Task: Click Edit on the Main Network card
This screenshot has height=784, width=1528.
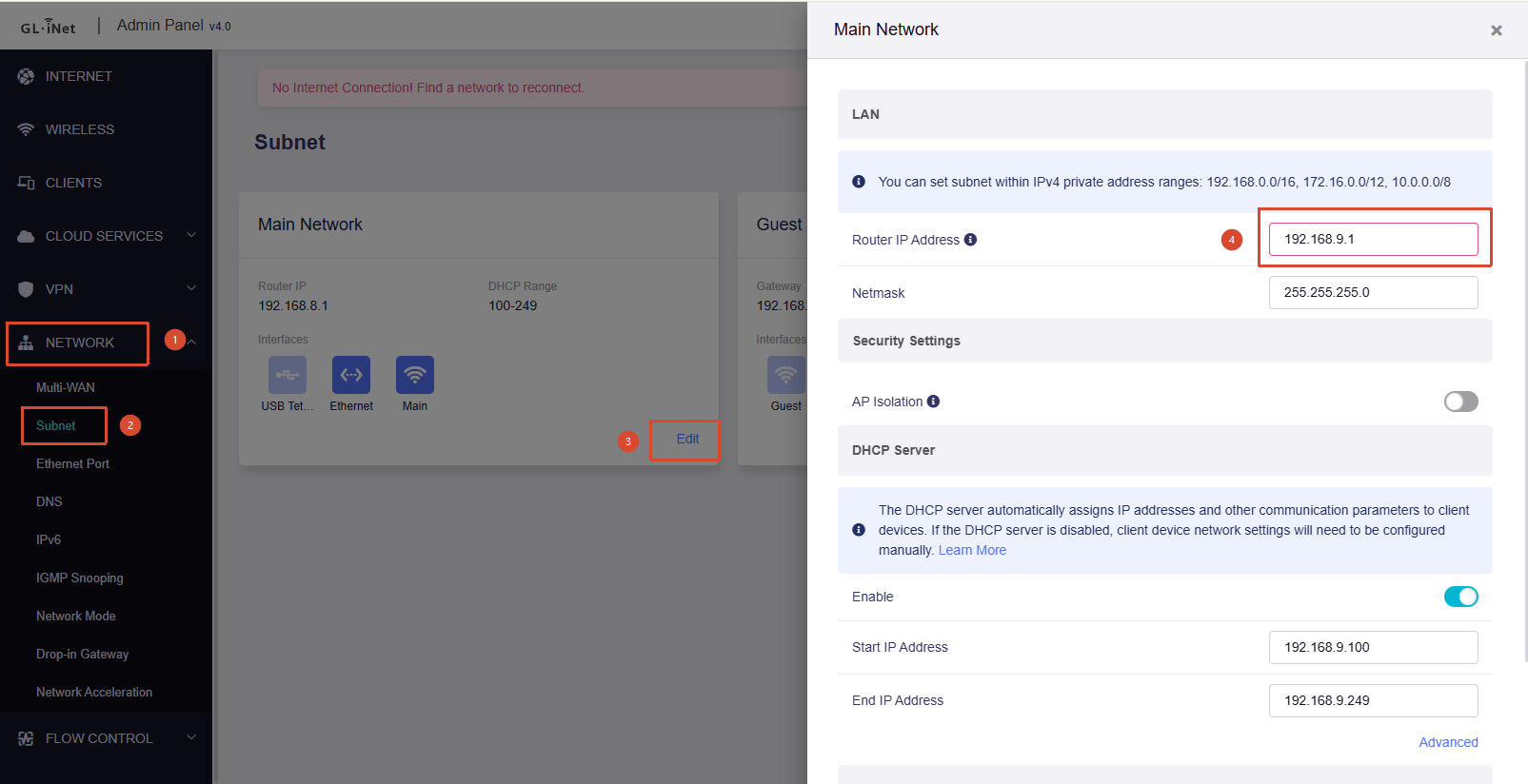Action: coord(687,439)
